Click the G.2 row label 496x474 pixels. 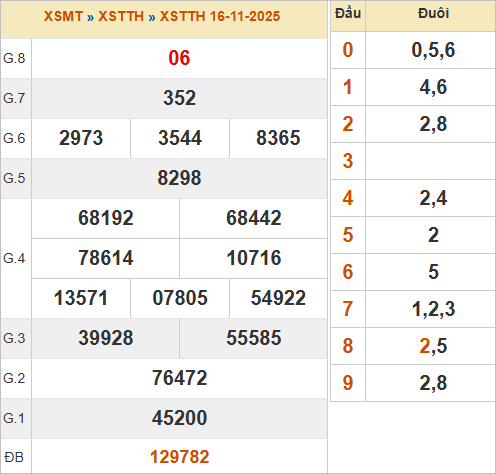[x=14, y=378]
